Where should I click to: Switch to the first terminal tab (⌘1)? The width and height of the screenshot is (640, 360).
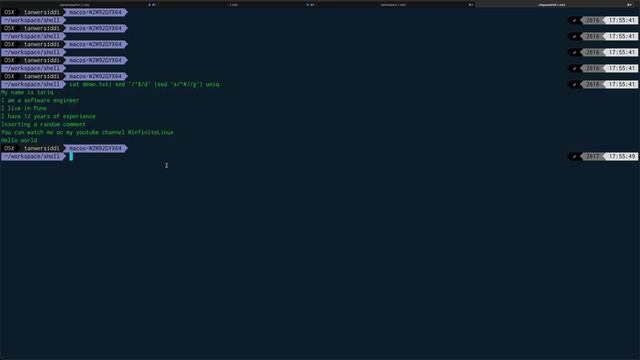point(80,4)
